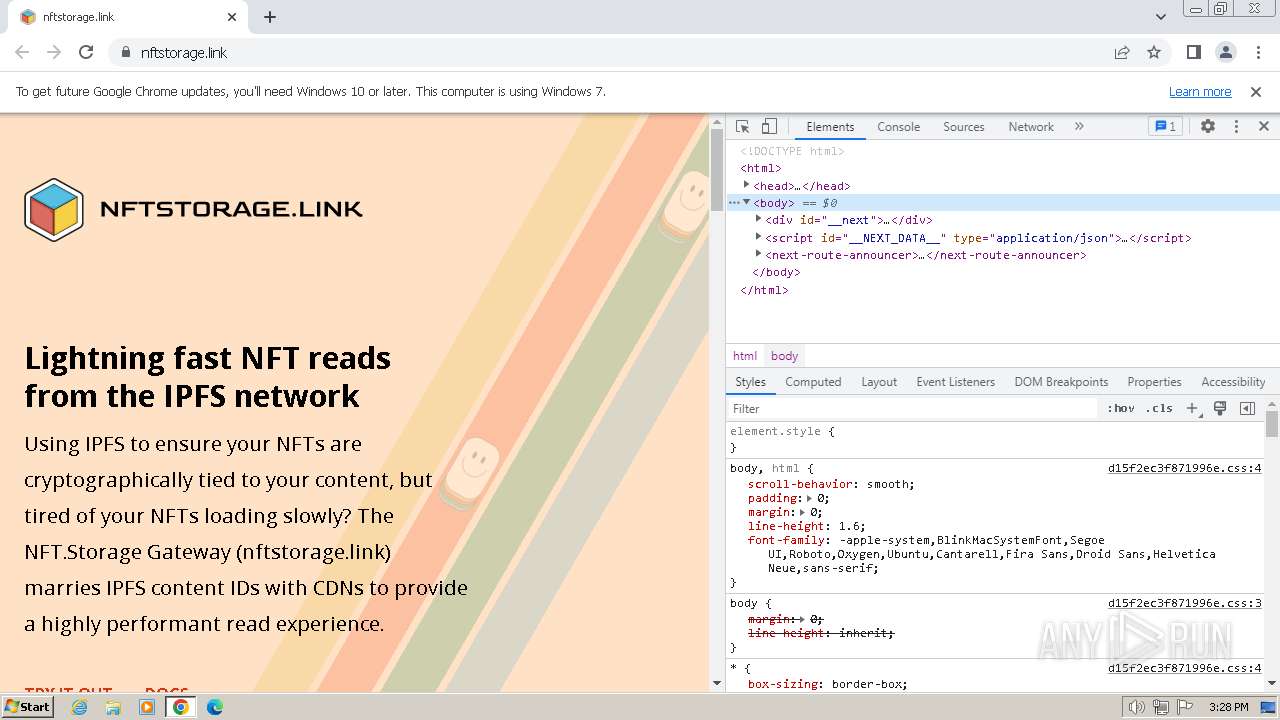Open the tab search dropdown
Image resolution: width=1280 pixels, height=720 pixels.
(1160, 17)
